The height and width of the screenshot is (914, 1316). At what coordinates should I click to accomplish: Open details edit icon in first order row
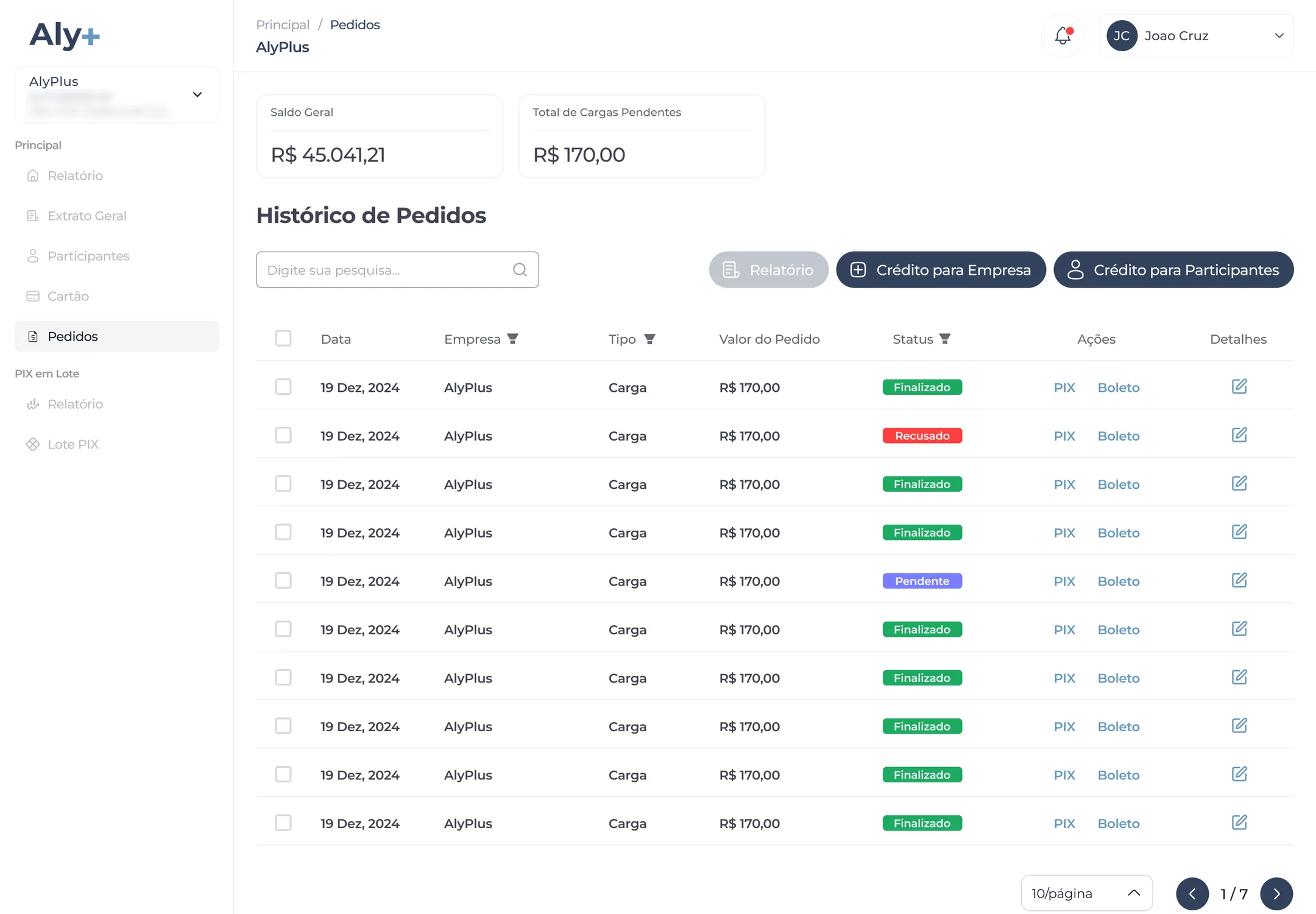tap(1239, 386)
